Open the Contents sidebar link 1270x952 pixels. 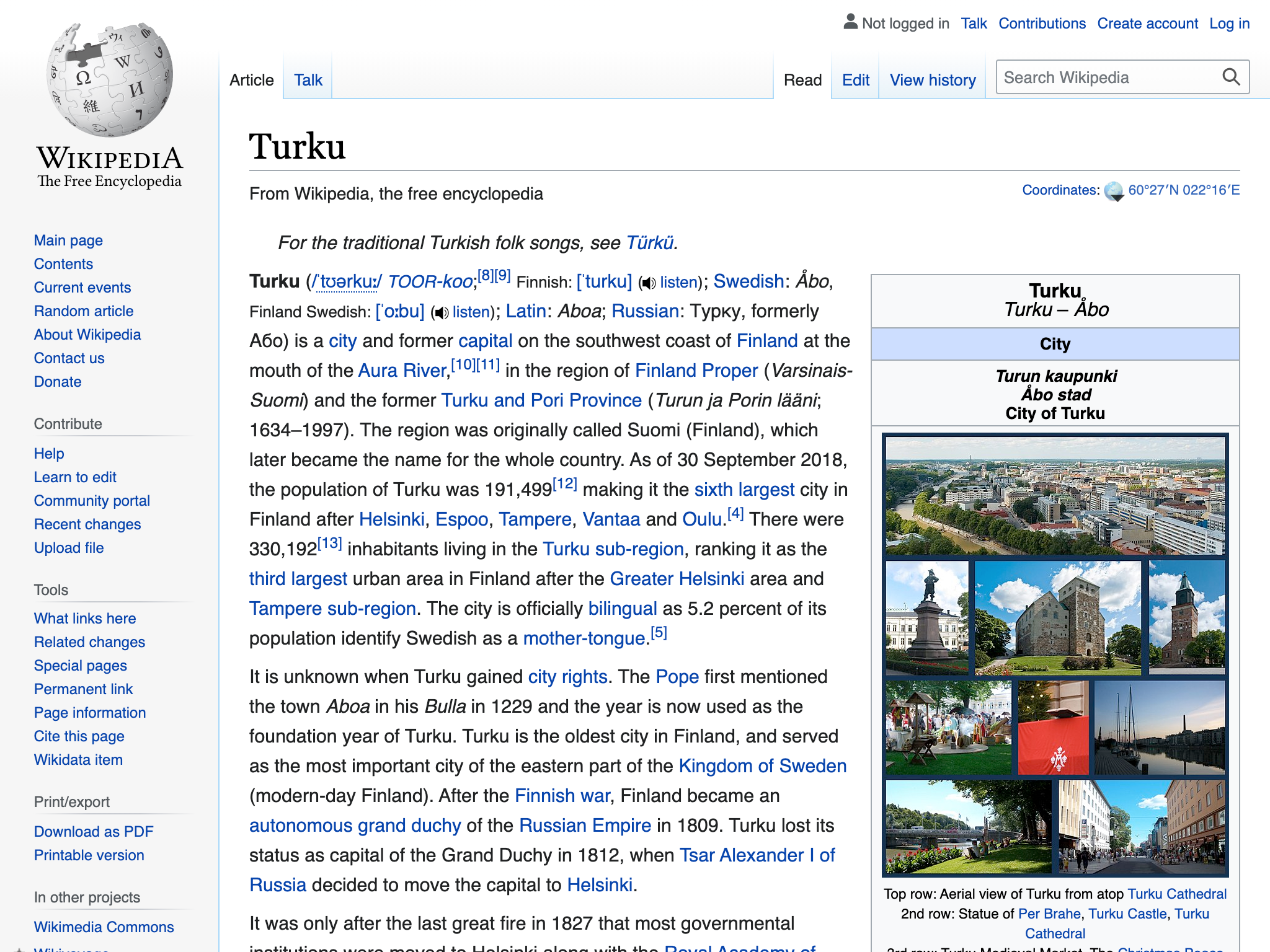pos(63,264)
